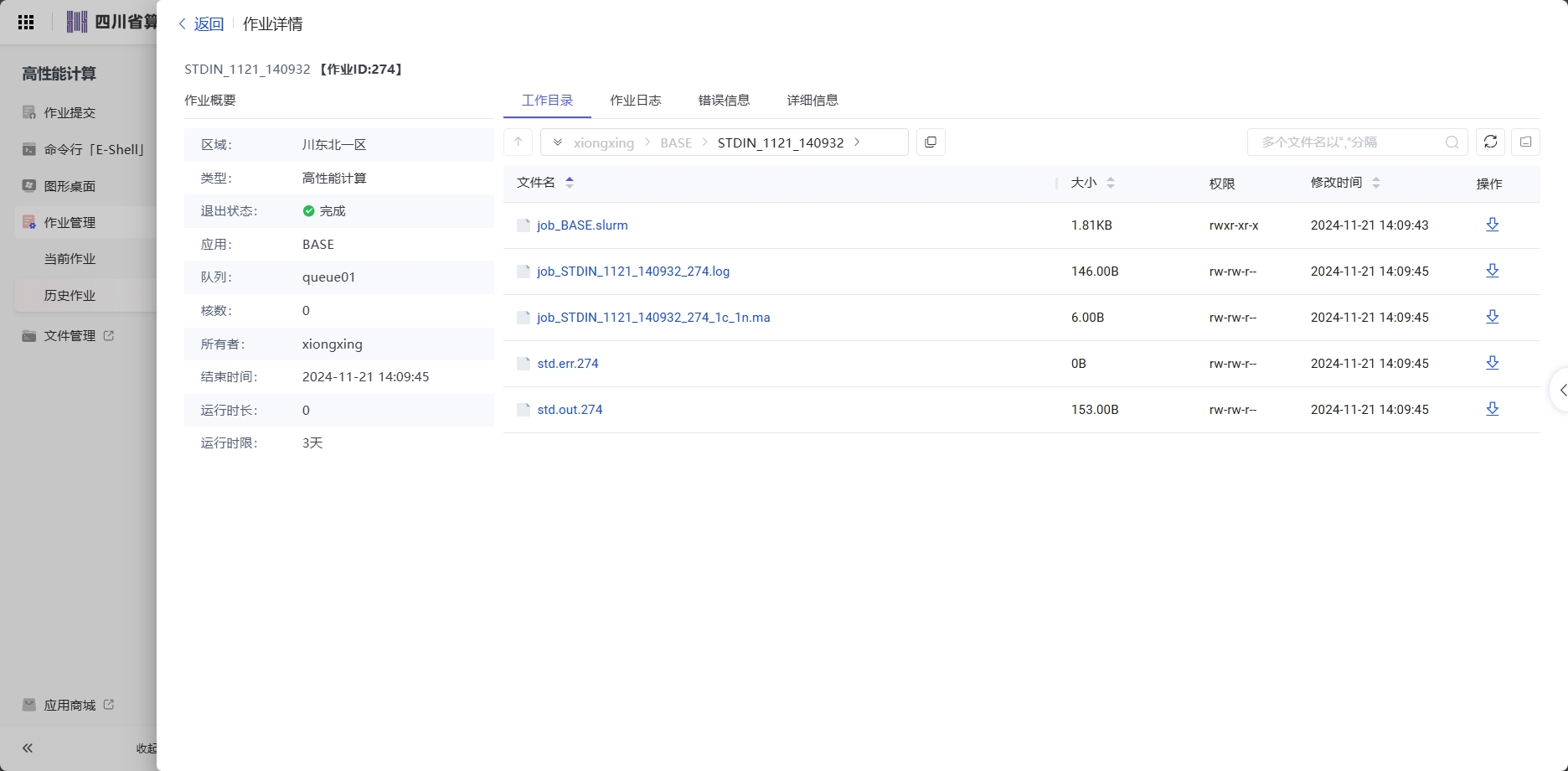Go up one directory with up-arrow icon
1568x771 pixels.
pyautogui.click(x=518, y=142)
